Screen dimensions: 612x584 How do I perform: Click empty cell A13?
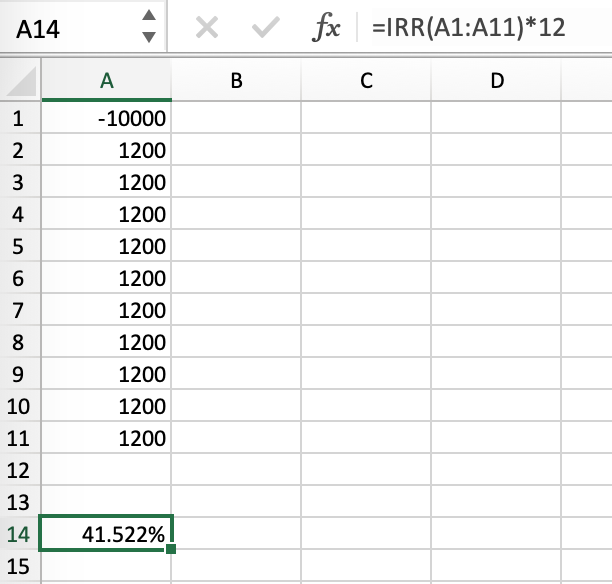click(x=106, y=502)
